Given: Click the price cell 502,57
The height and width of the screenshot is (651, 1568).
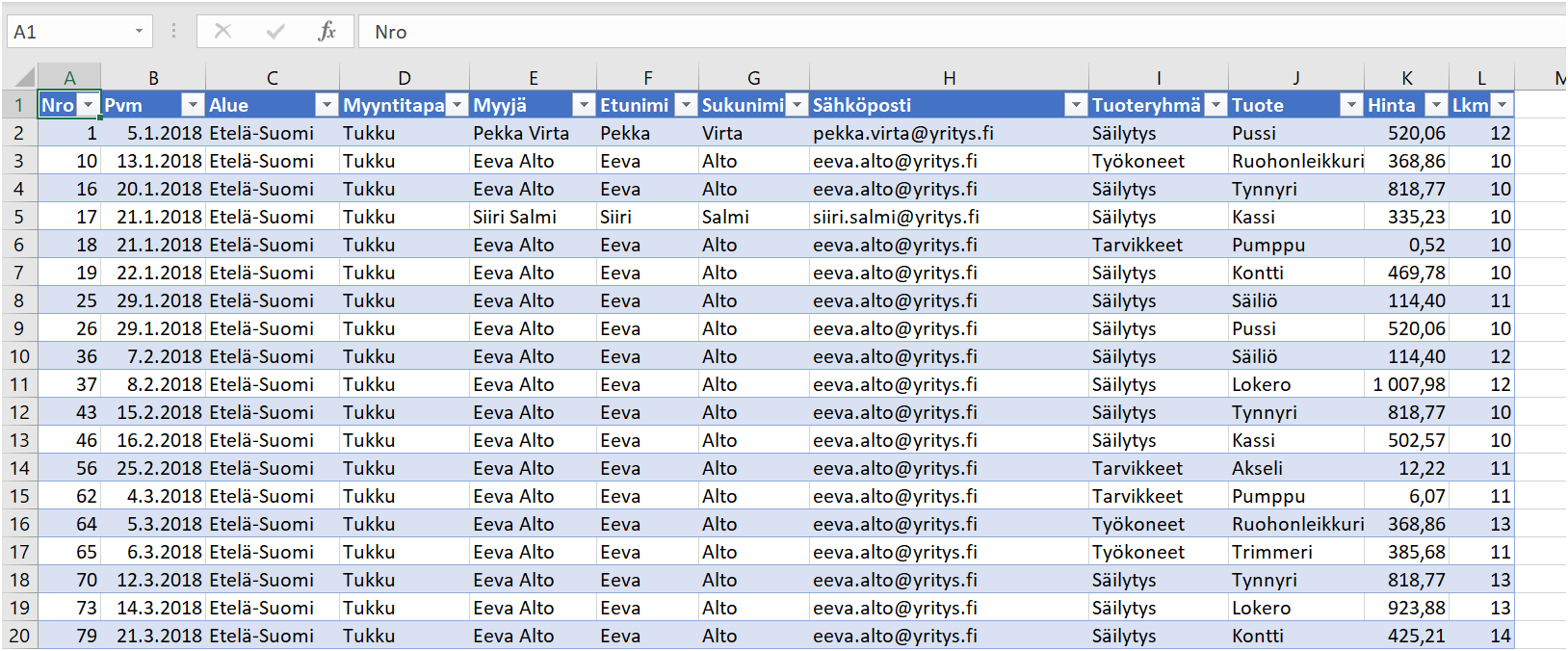Looking at the screenshot, I should click(x=1406, y=440).
